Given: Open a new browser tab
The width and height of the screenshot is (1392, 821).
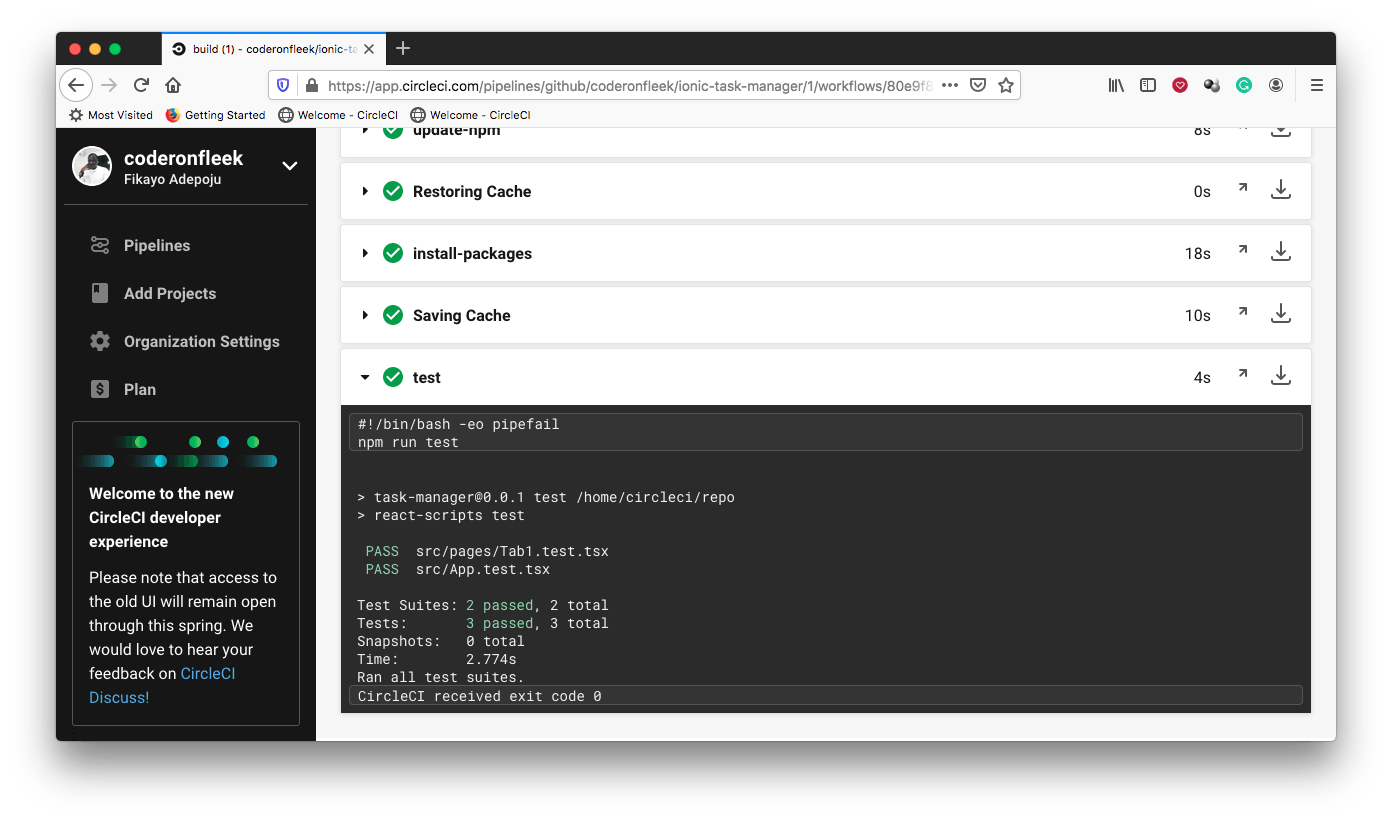Looking at the screenshot, I should pos(403,48).
